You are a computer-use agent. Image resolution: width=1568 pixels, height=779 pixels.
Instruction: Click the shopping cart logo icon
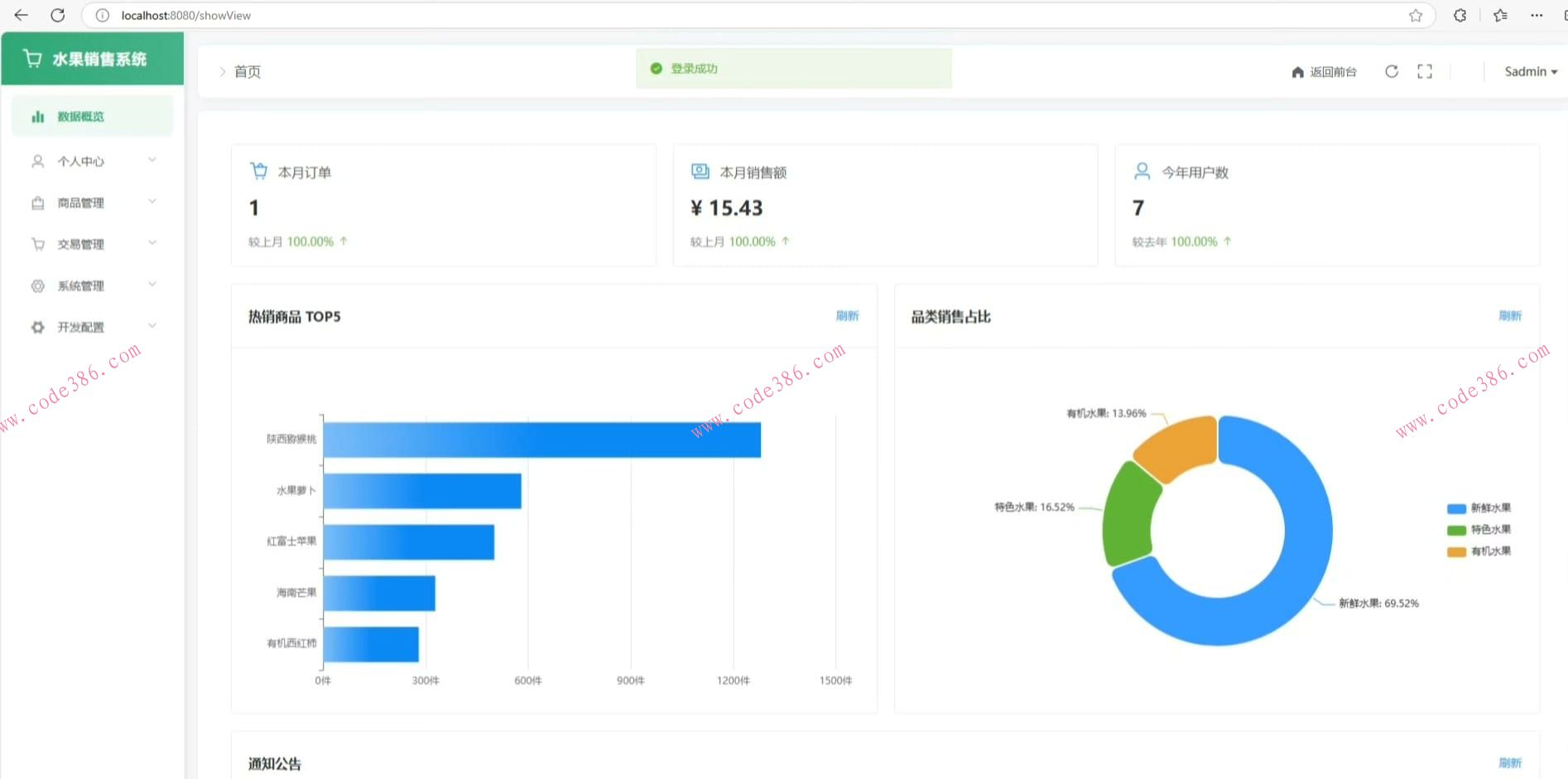pos(32,59)
